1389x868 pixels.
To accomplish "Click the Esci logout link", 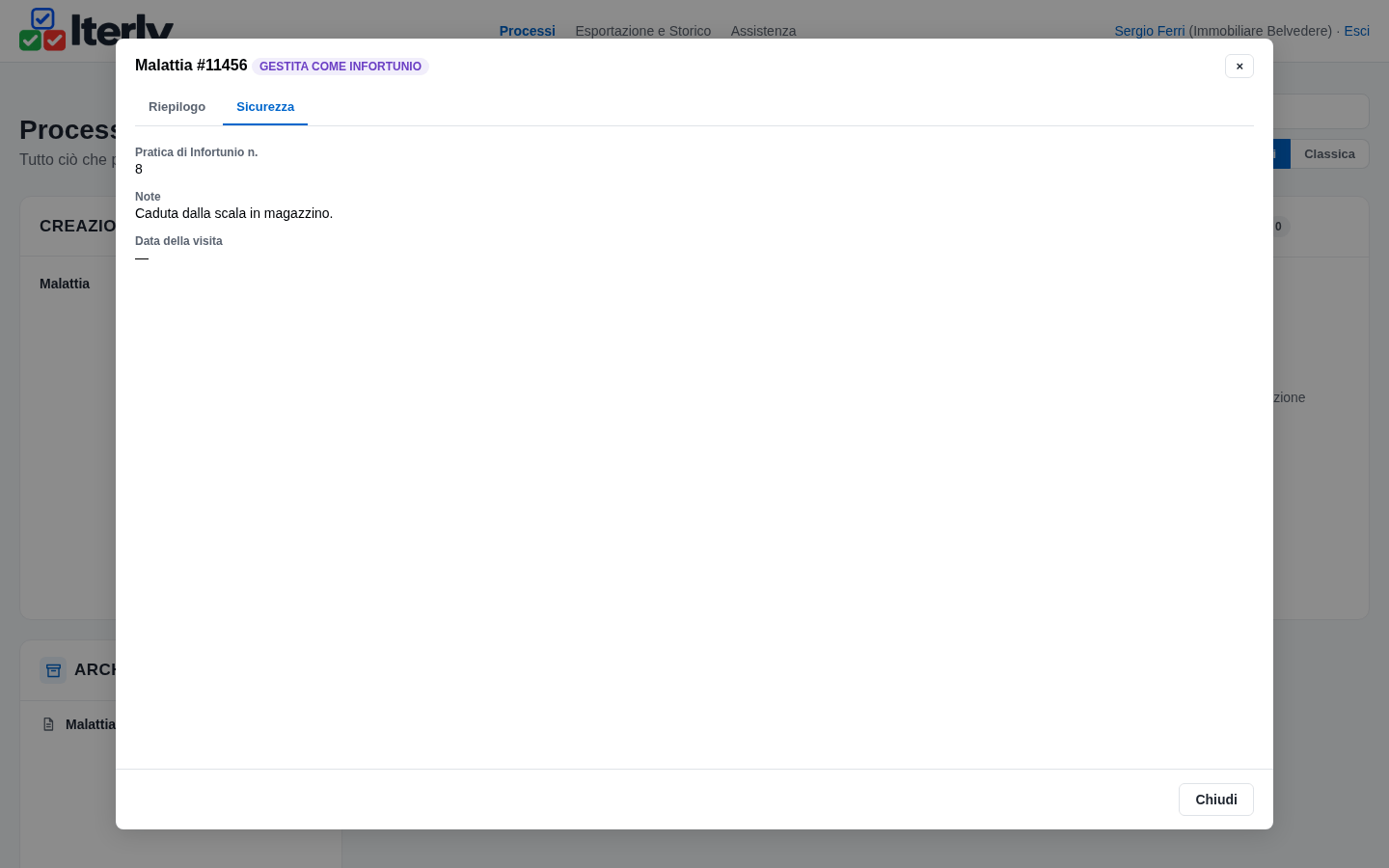I will [1357, 31].
